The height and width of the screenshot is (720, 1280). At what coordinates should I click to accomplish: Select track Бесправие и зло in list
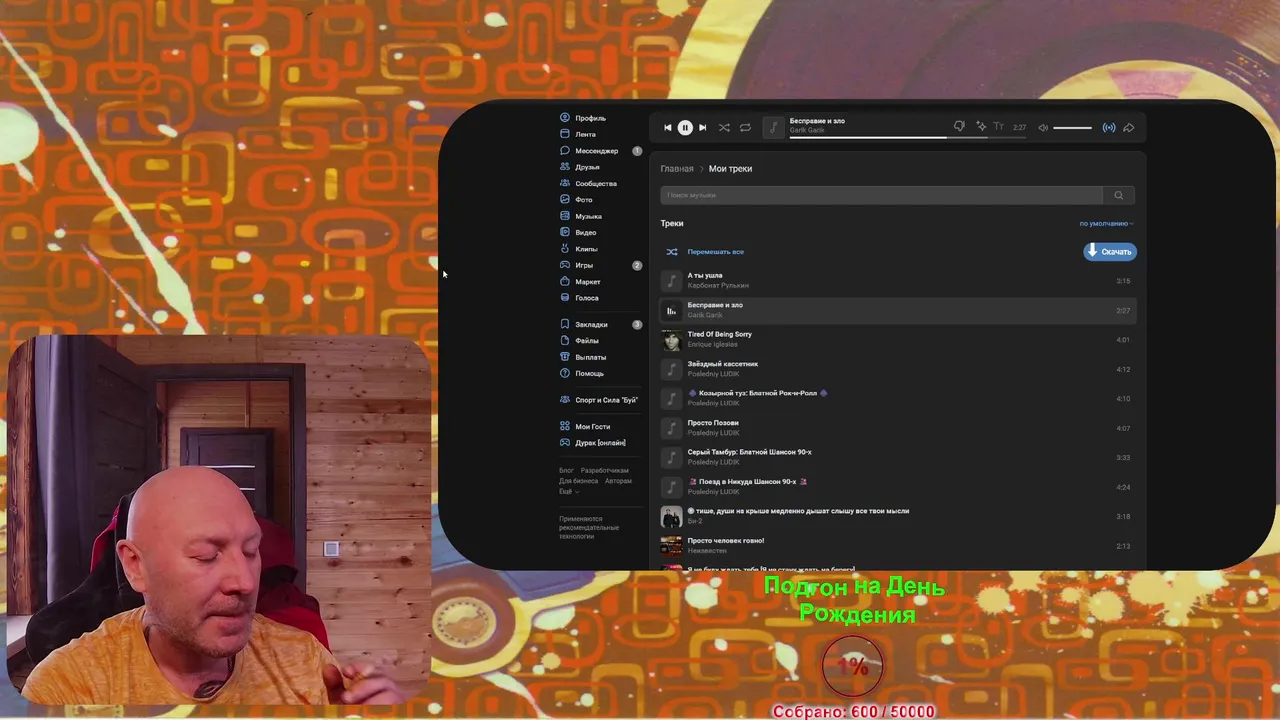point(898,310)
